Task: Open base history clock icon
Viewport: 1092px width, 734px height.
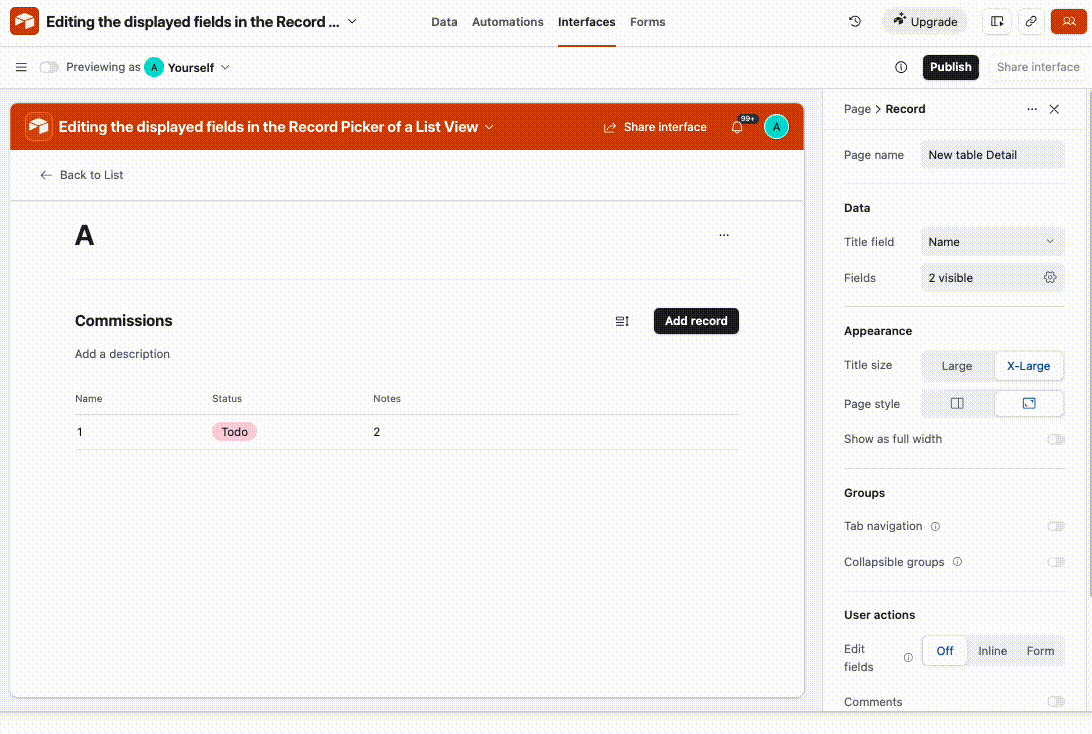Action: [855, 22]
